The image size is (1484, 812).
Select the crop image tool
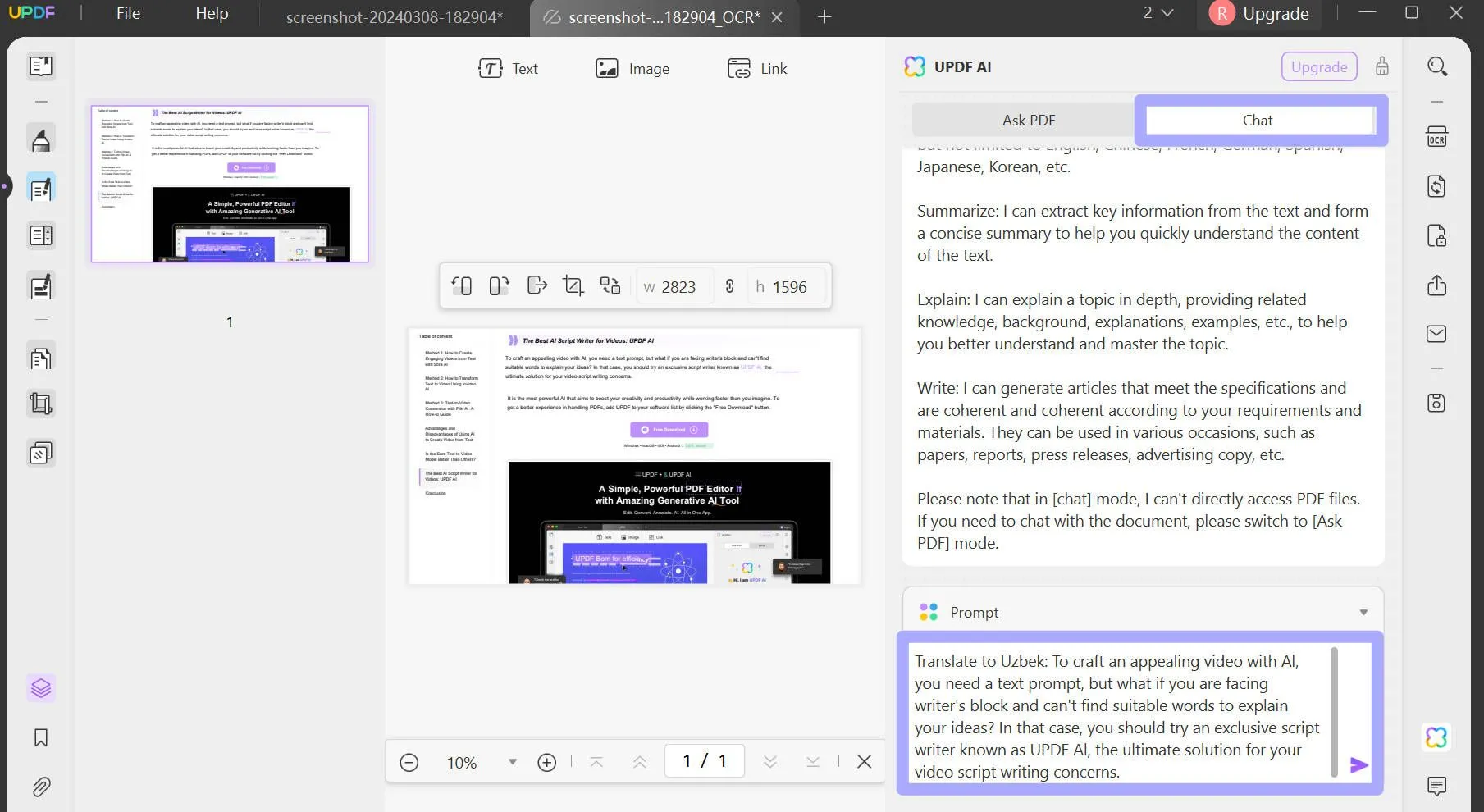573,286
